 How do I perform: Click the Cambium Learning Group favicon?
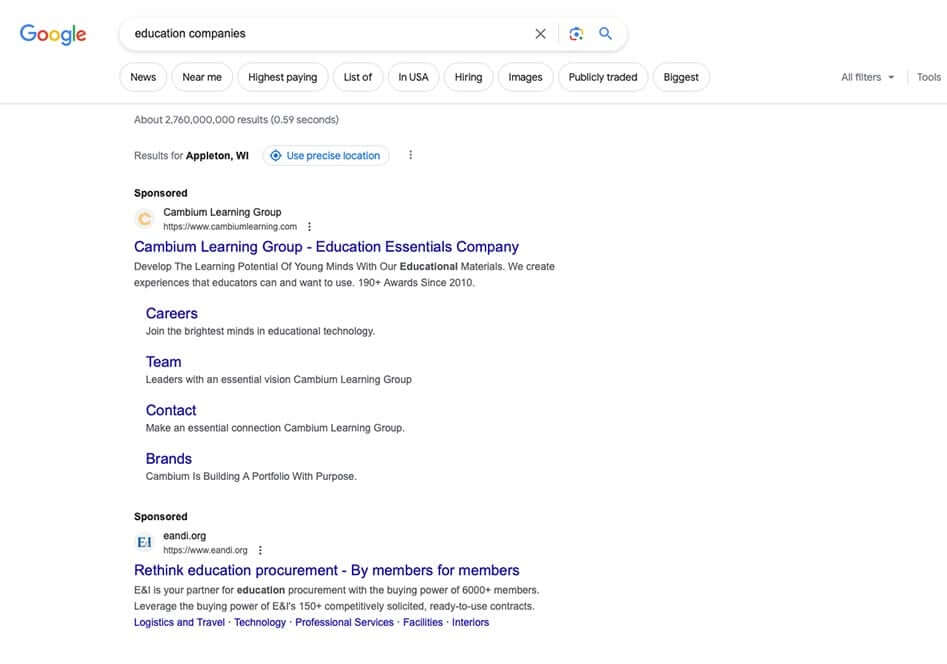[145, 219]
